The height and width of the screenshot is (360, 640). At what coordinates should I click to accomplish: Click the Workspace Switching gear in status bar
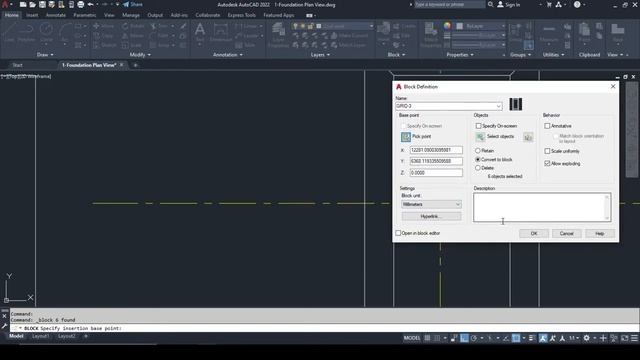tap(587, 338)
